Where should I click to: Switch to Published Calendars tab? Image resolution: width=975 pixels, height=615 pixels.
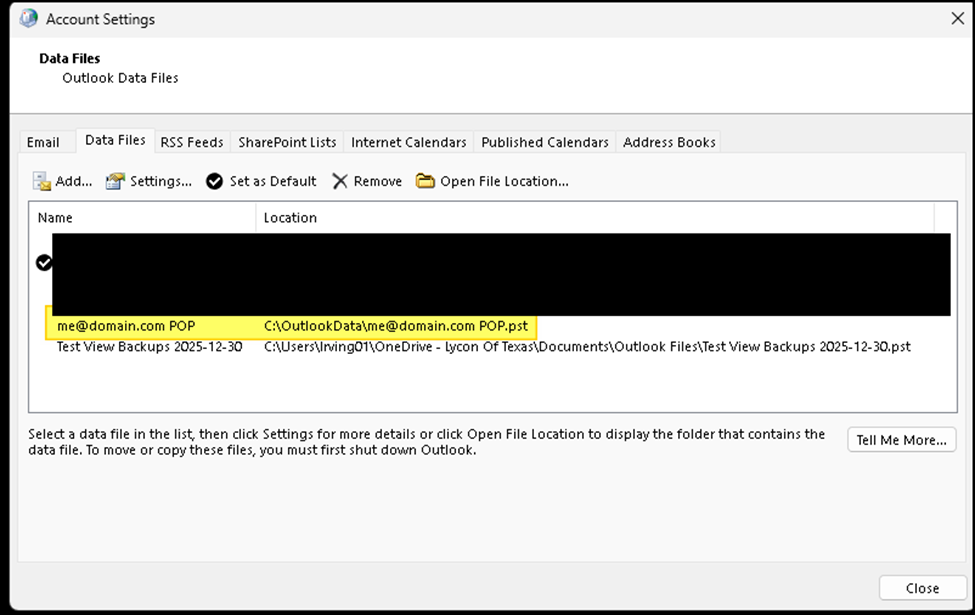pos(545,142)
